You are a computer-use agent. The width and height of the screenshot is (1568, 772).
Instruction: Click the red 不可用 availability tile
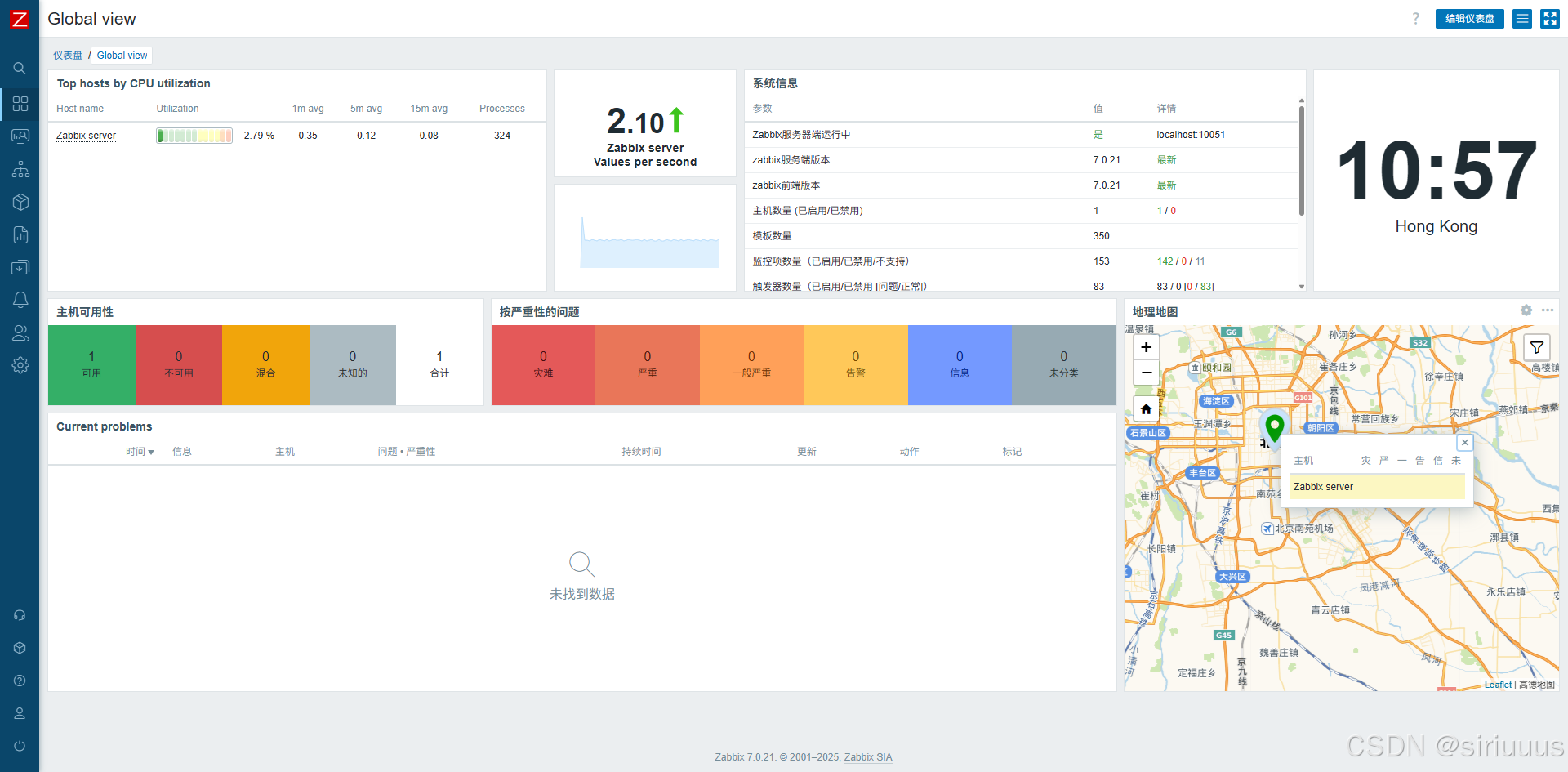(179, 365)
